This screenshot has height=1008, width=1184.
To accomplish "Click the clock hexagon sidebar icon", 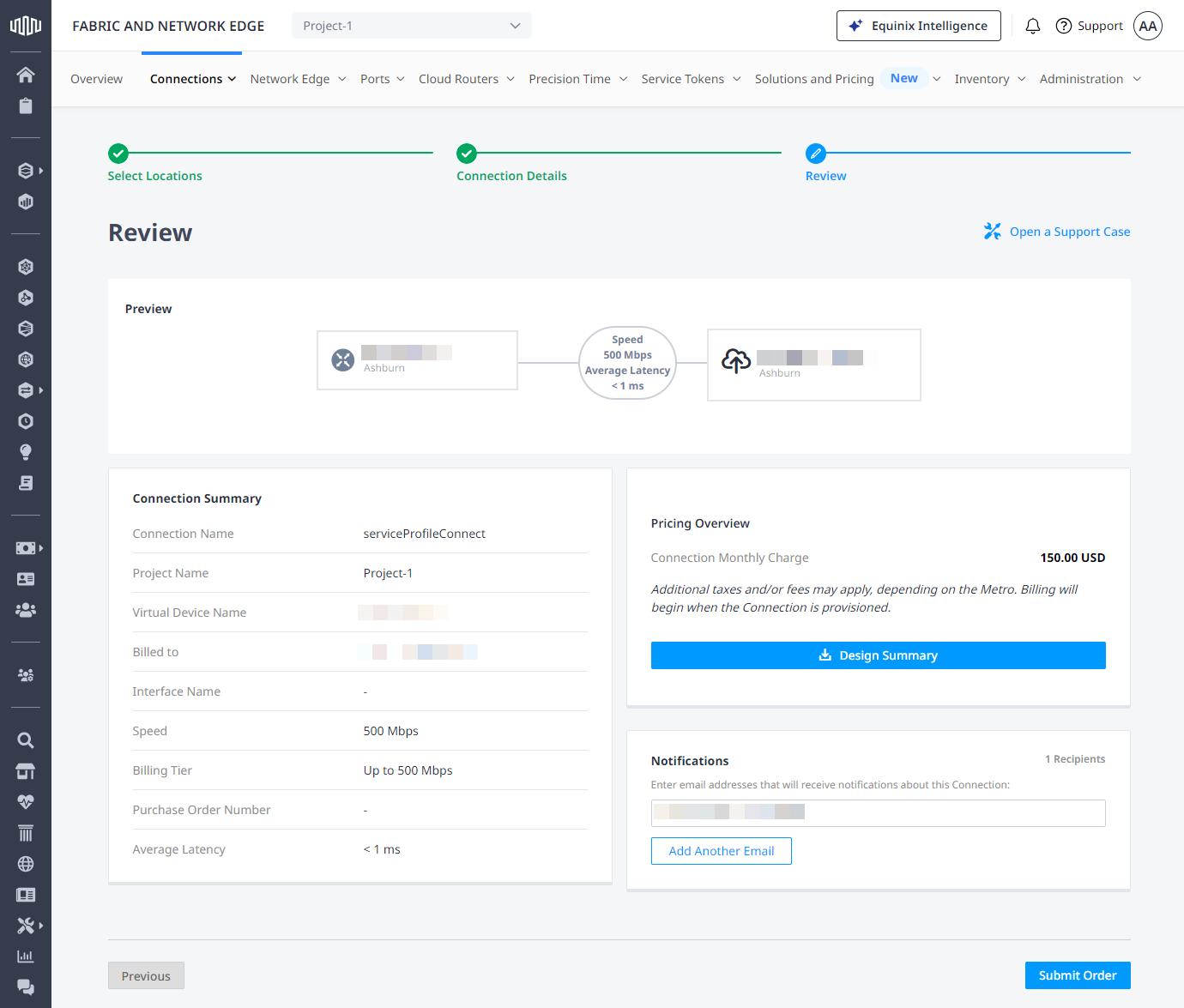I will (x=26, y=421).
